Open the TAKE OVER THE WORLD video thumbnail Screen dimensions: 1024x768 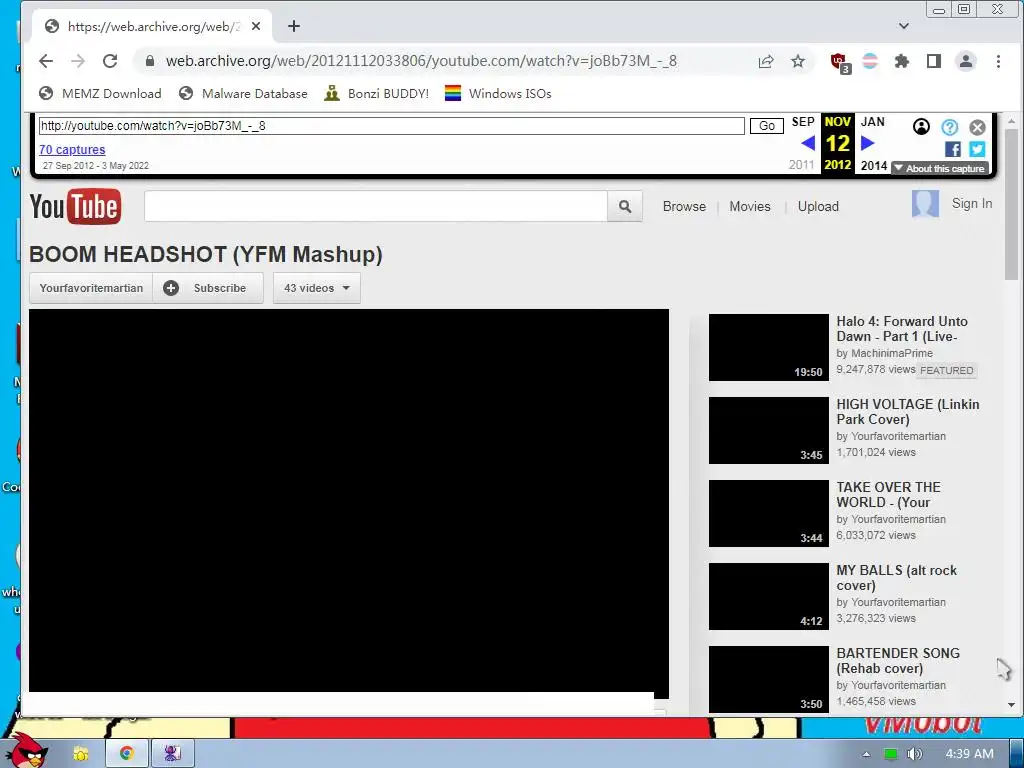tap(769, 513)
